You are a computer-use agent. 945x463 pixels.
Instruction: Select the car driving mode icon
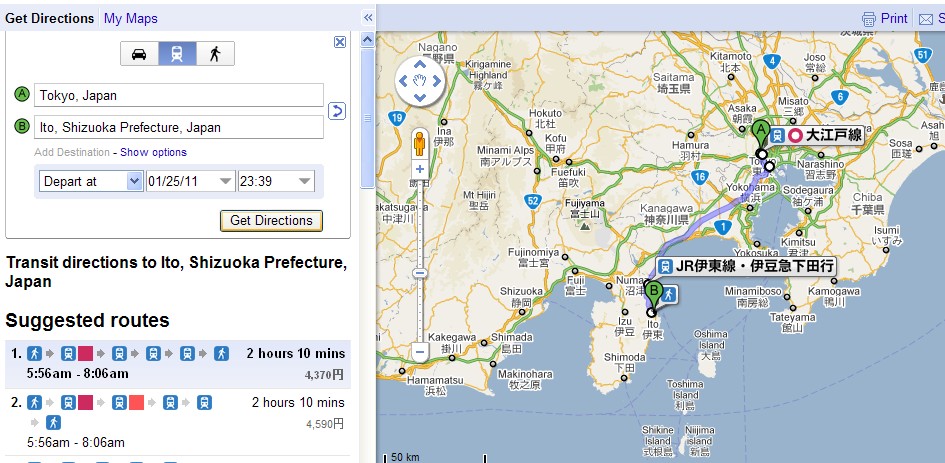(139, 54)
